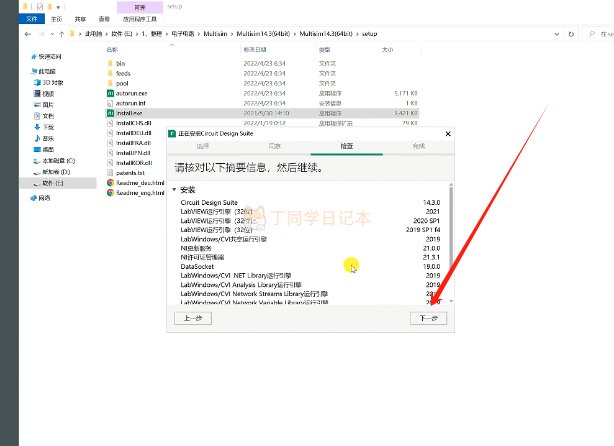Viewport: 614px width, 446px height.
Task: Open recent locations dropdown in Explorer
Action: [52, 34]
